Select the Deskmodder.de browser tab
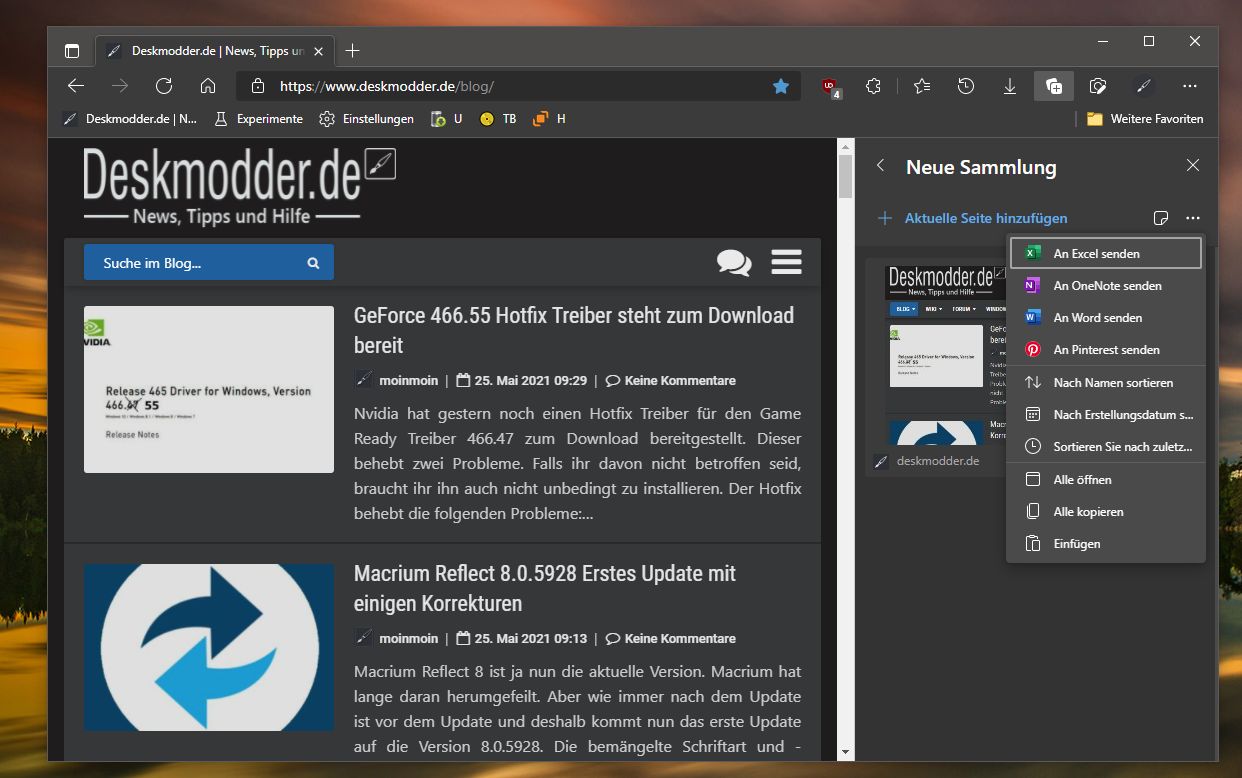 (215, 51)
